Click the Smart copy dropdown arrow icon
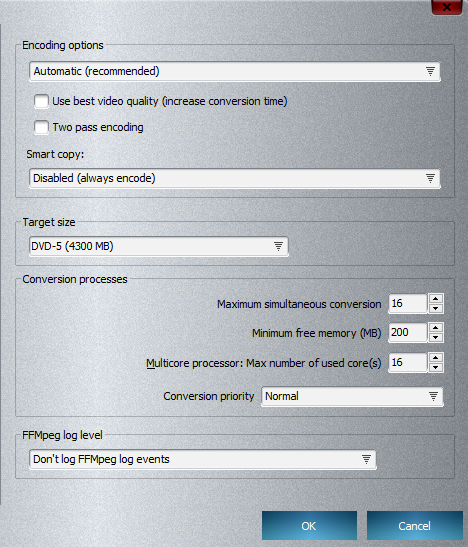The width and height of the screenshot is (468, 547). pos(430,178)
